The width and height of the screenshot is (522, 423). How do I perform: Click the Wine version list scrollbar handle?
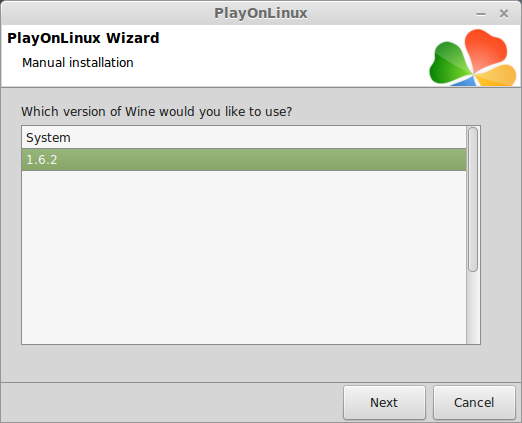(x=473, y=199)
